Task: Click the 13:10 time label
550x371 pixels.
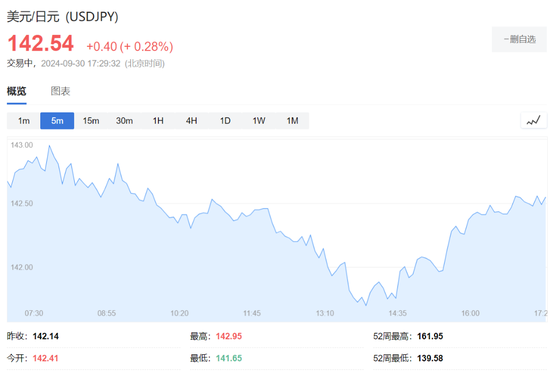Action: coord(325,313)
